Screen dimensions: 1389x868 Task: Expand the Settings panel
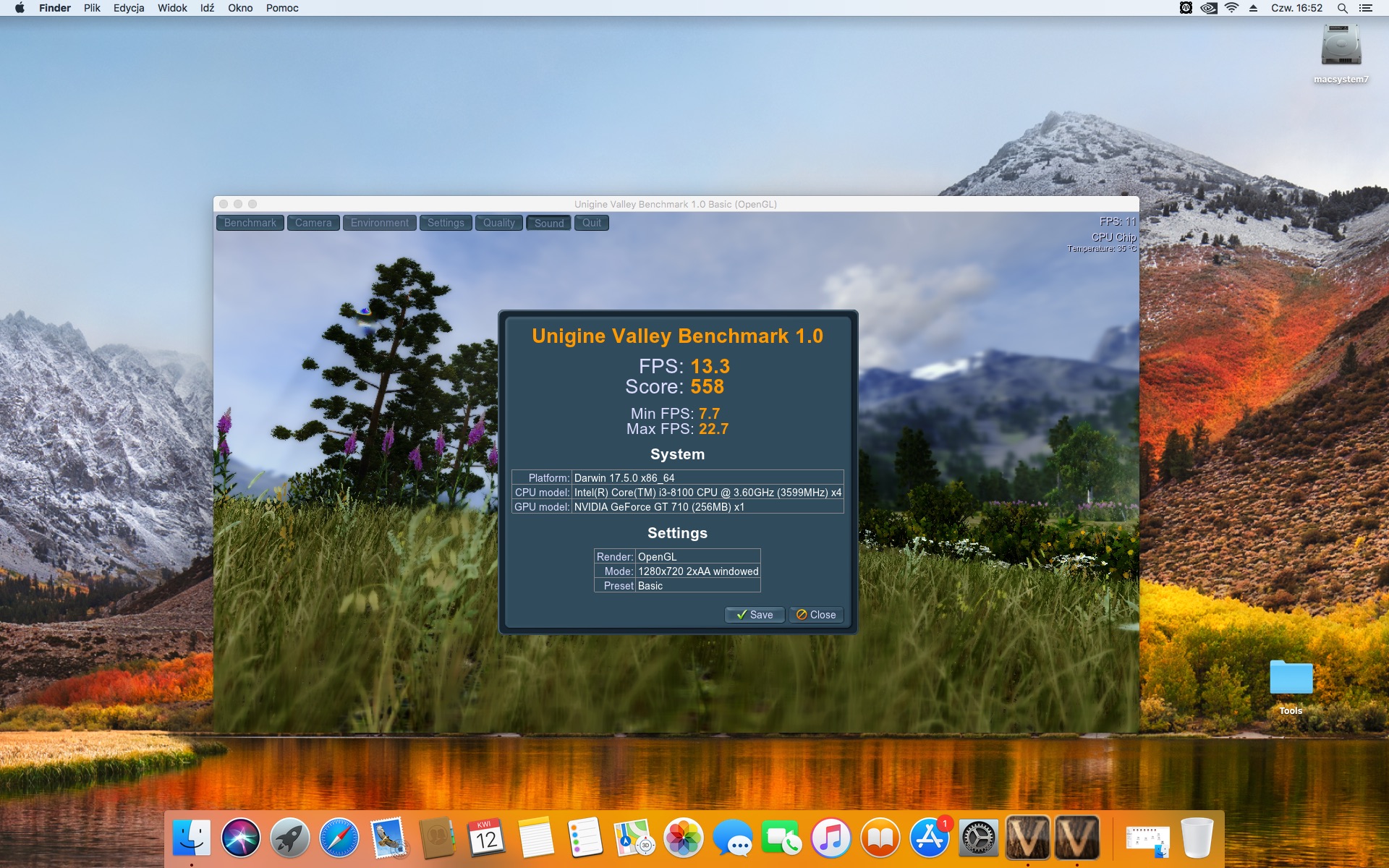click(x=446, y=223)
